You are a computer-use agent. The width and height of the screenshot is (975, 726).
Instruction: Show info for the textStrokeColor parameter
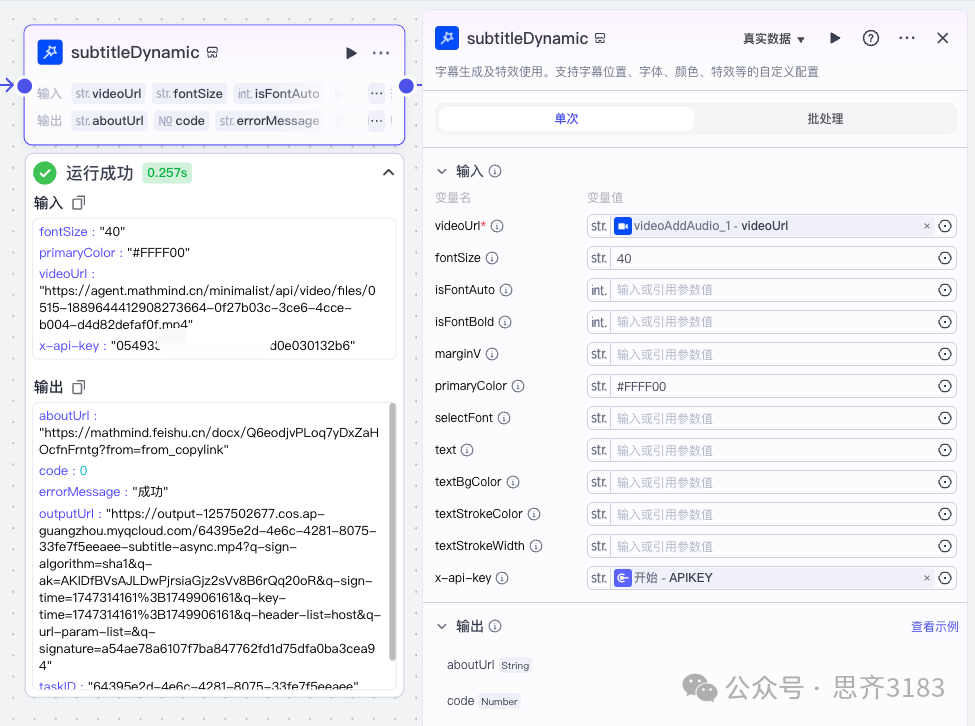534,514
